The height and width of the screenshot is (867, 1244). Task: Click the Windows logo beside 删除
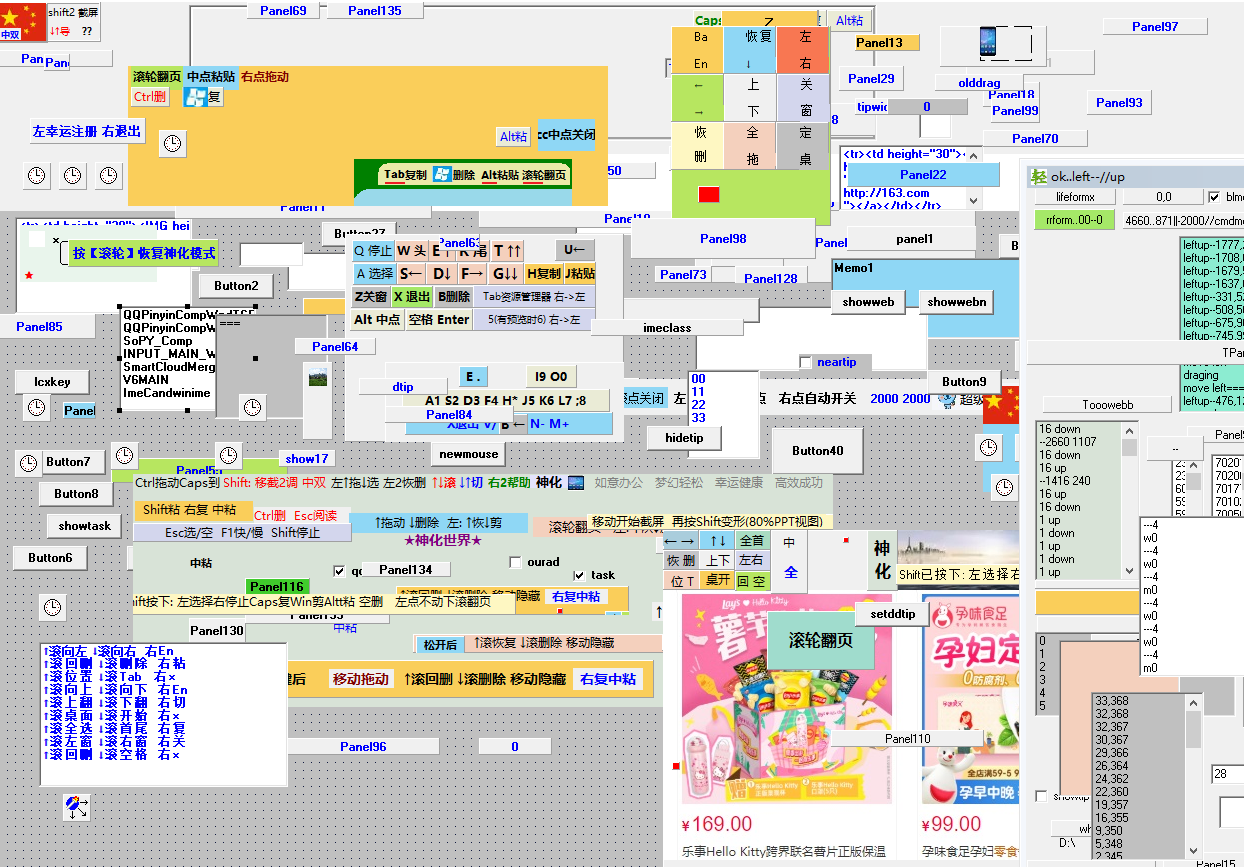pos(441,174)
